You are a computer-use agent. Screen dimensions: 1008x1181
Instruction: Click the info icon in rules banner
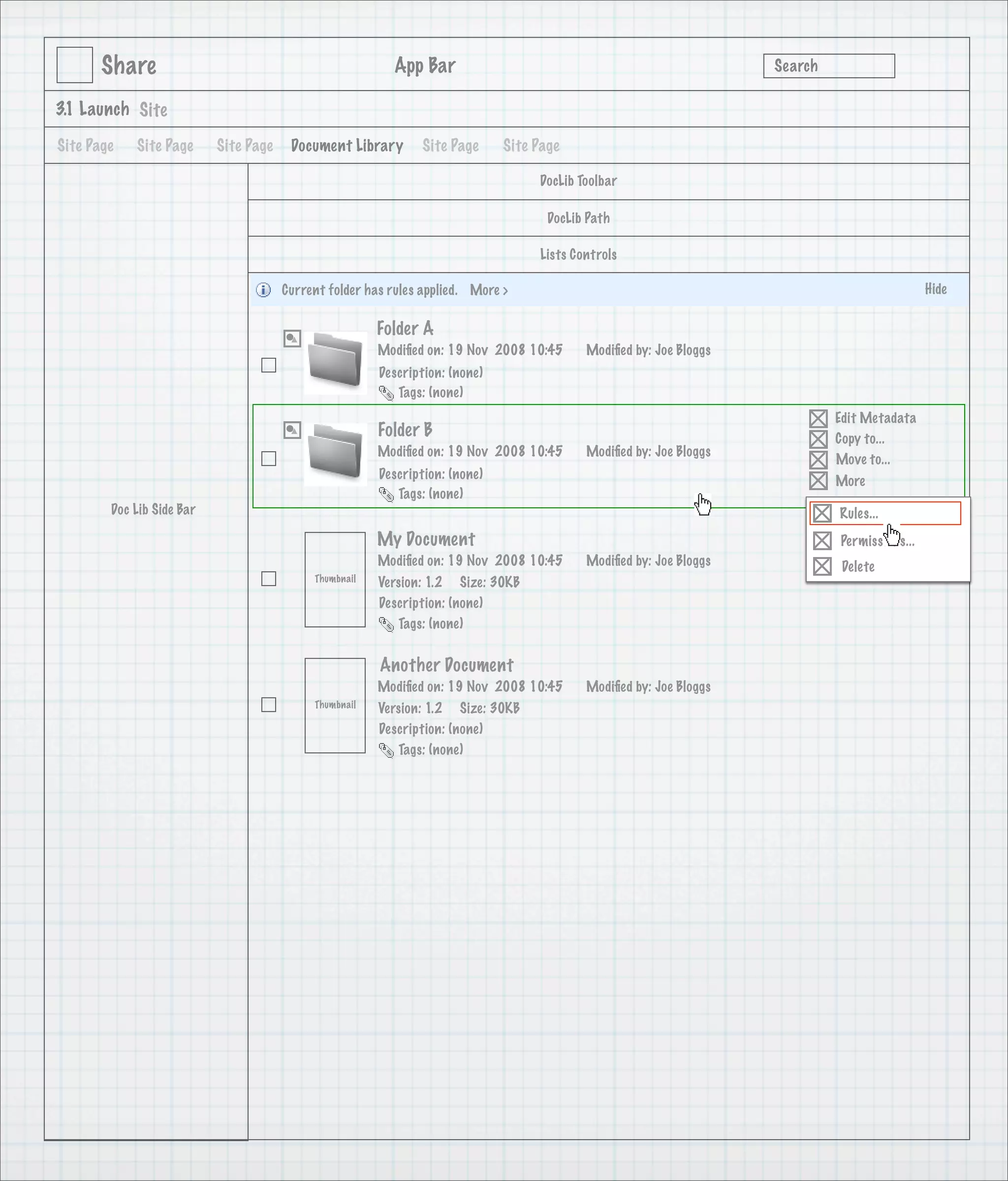pyautogui.click(x=263, y=290)
